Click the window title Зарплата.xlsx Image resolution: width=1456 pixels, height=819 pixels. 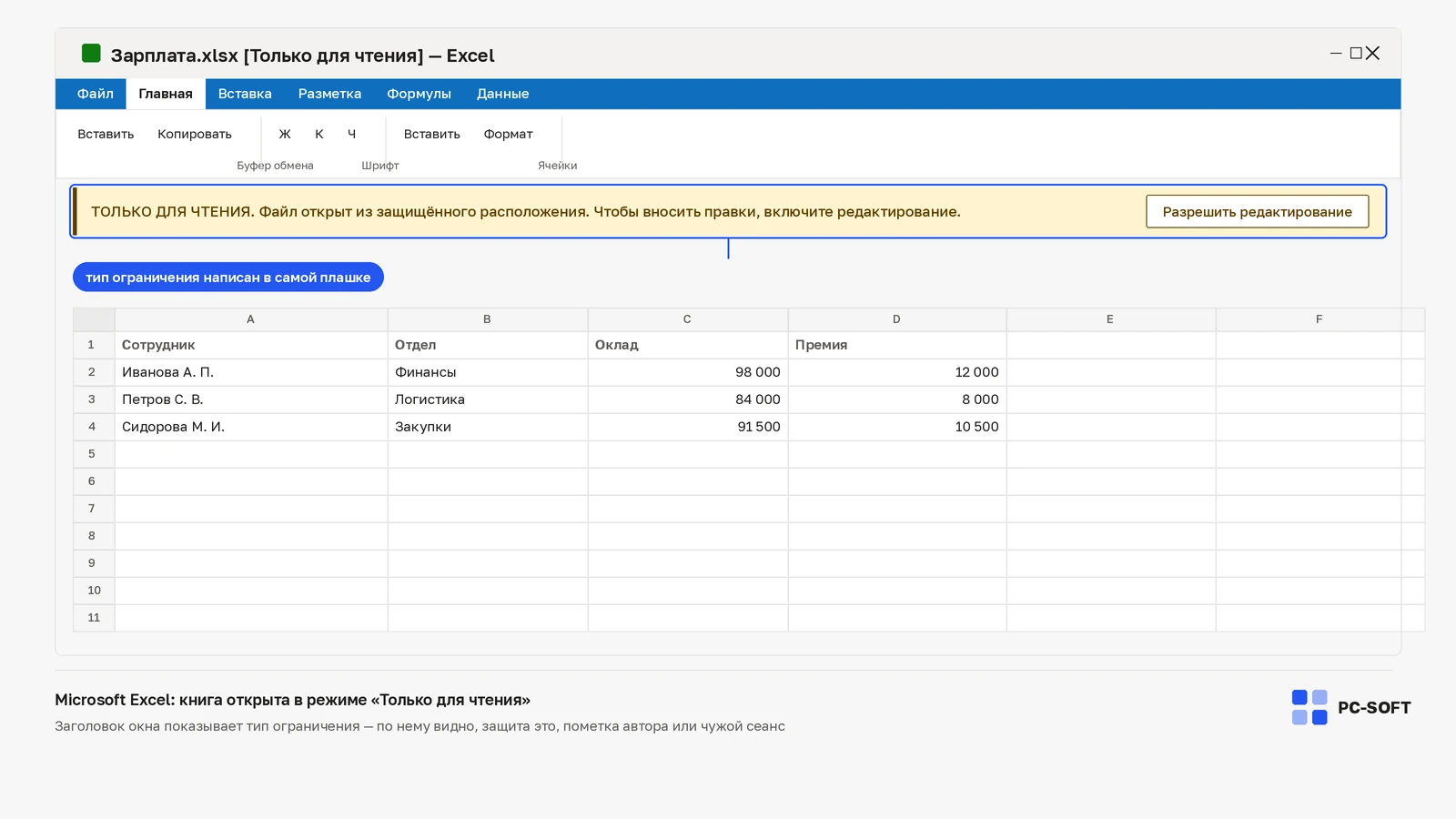303,56
